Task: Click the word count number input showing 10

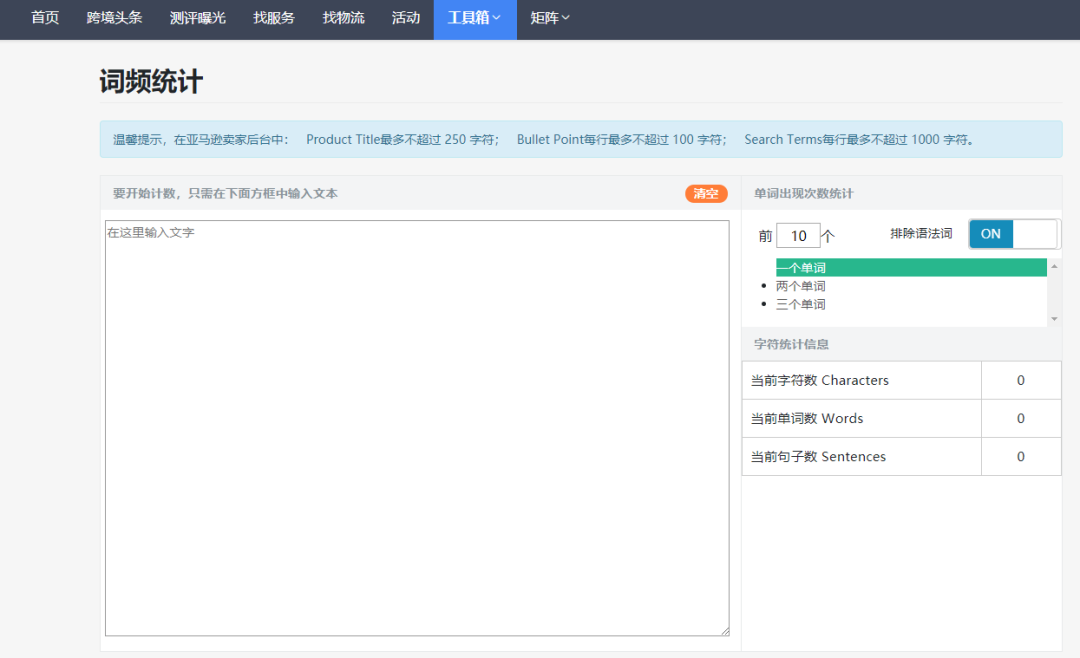Action: tap(798, 234)
